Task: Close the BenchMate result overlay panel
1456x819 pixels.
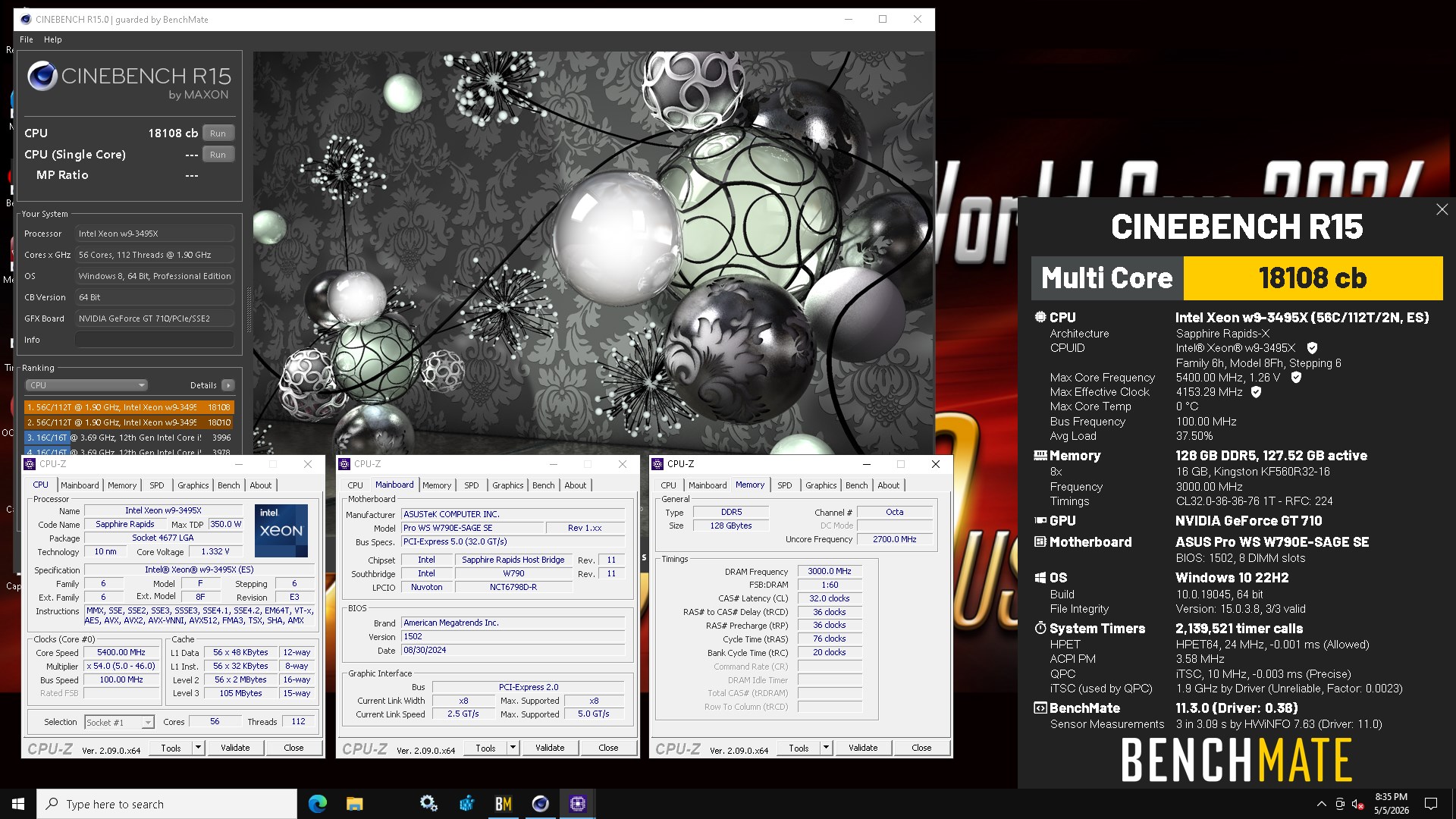Action: pyautogui.click(x=1442, y=209)
